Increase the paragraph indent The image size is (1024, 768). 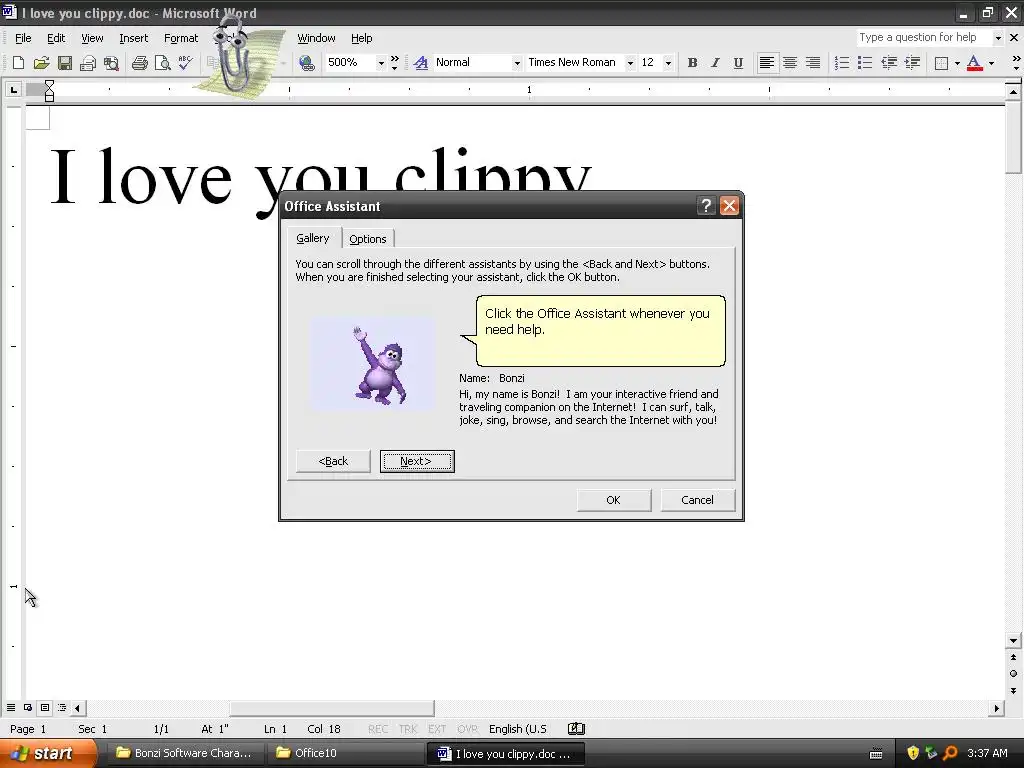(x=912, y=63)
